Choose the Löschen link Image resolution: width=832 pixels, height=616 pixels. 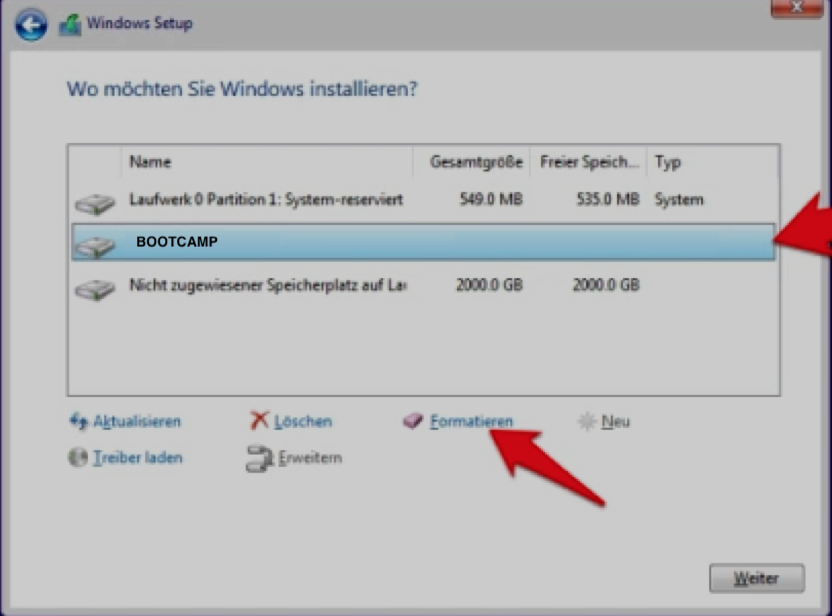[303, 421]
